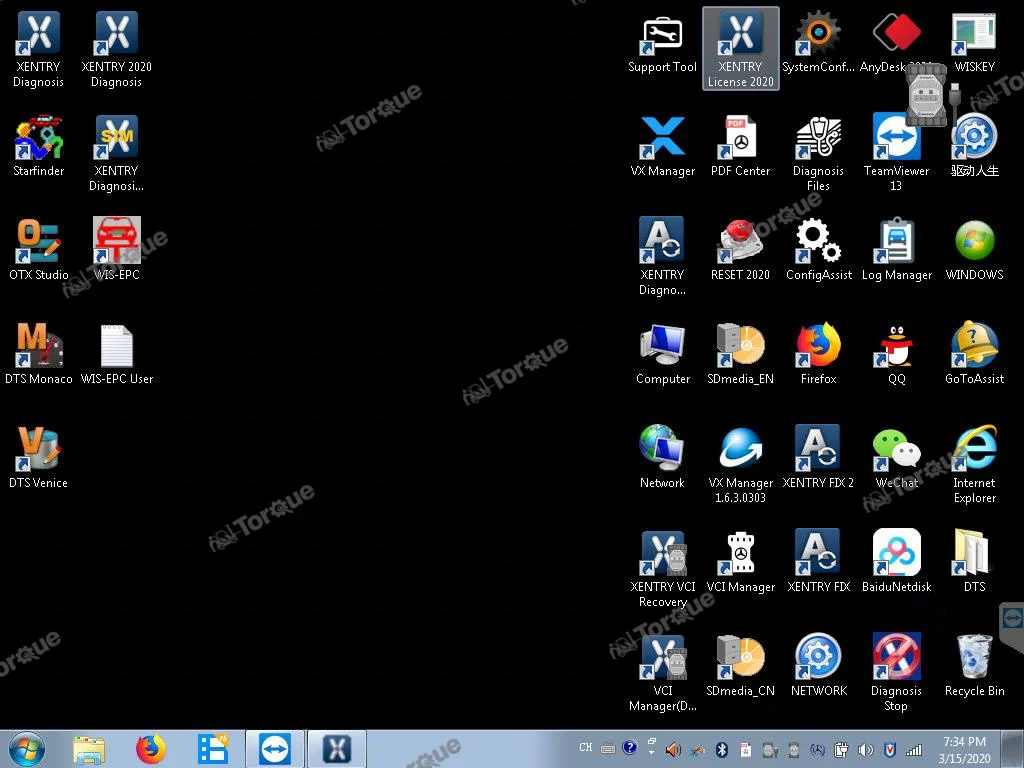Open Recycle Bin

click(x=974, y=665)
